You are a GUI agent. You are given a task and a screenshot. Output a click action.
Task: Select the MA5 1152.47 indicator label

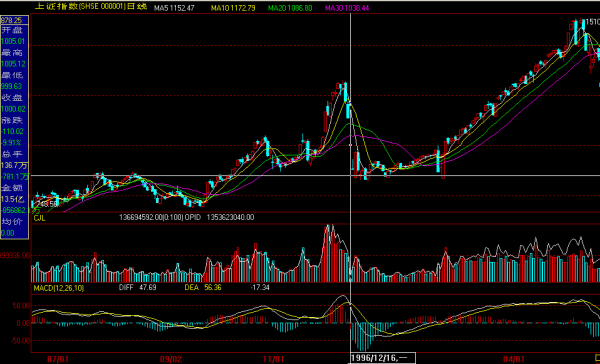pos(174,8)
